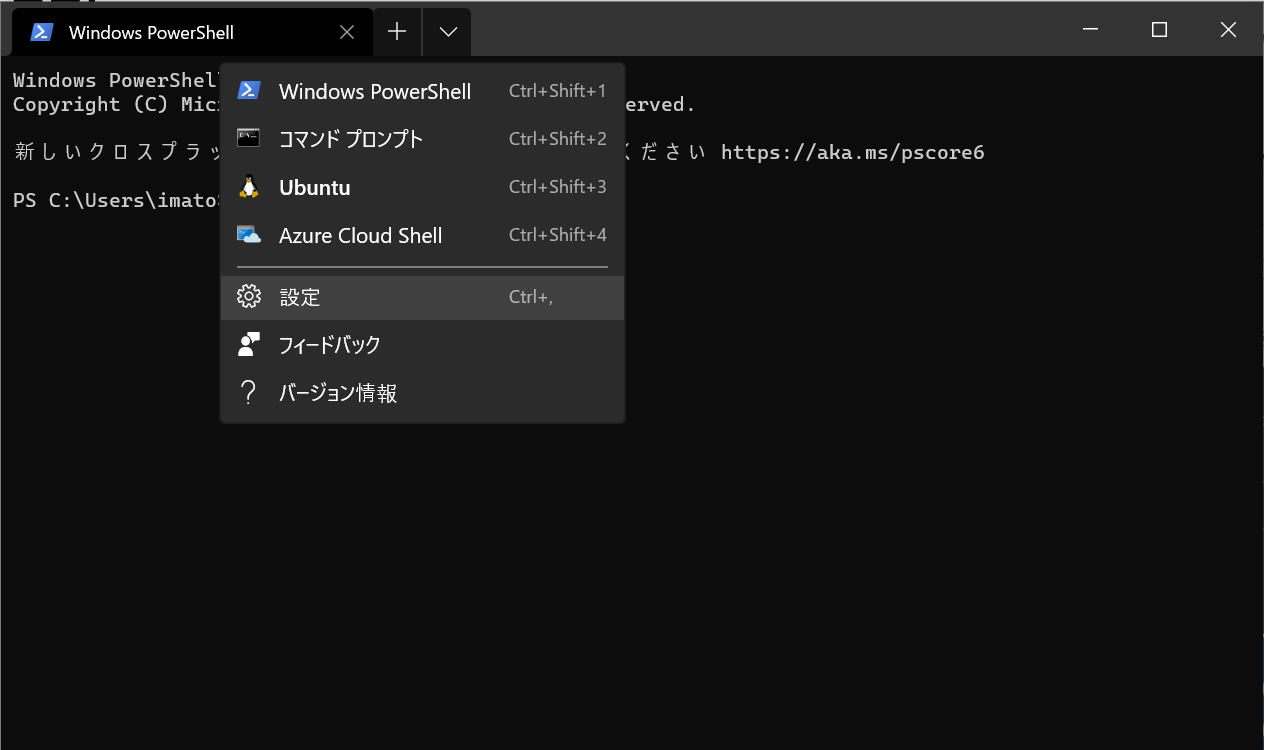This screenshot has width=1264, height=750.
Task: Open コマンド プロンプト profile from the menu
Action: coord(422,139)
